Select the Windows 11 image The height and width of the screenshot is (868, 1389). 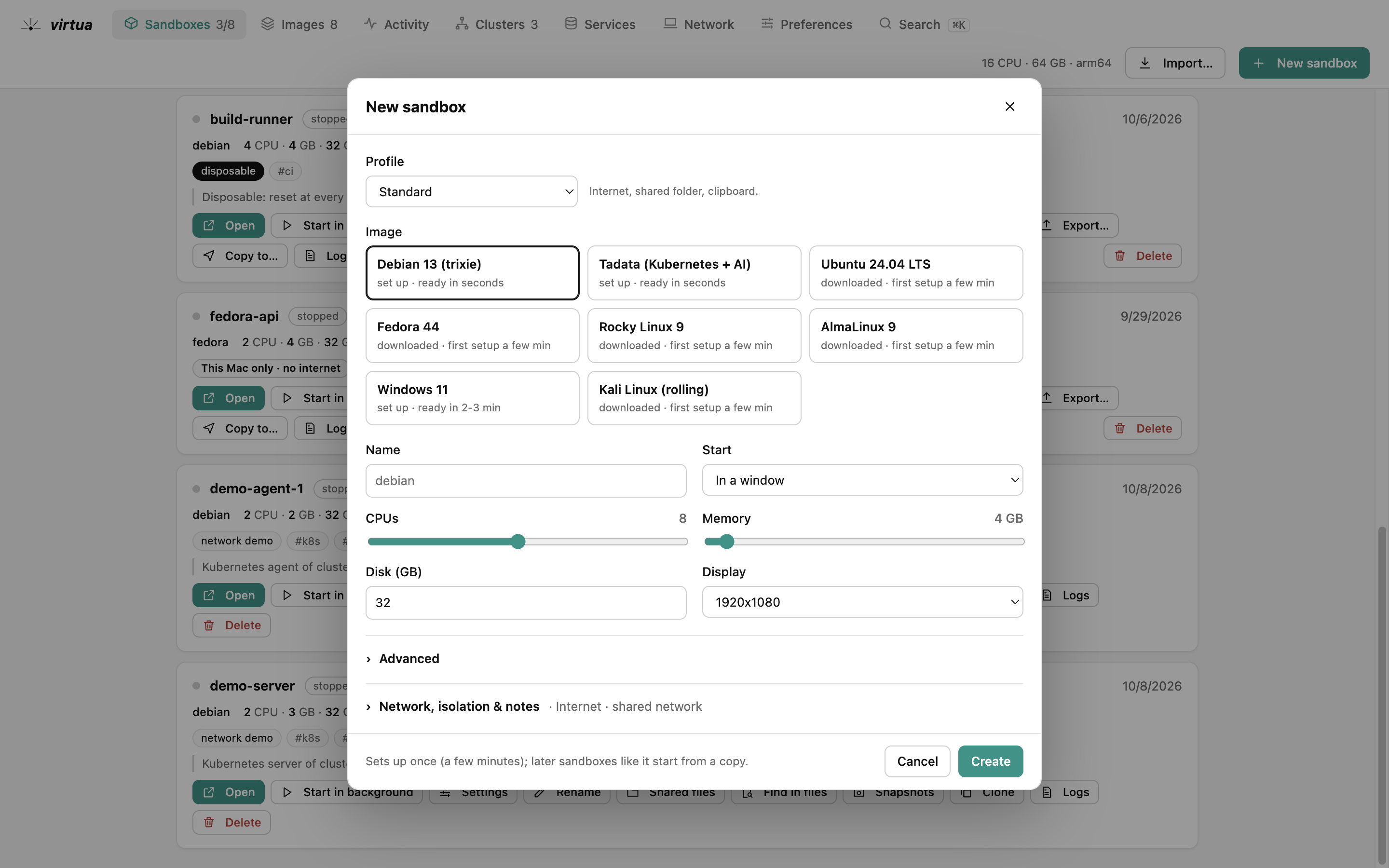[472, 398]
